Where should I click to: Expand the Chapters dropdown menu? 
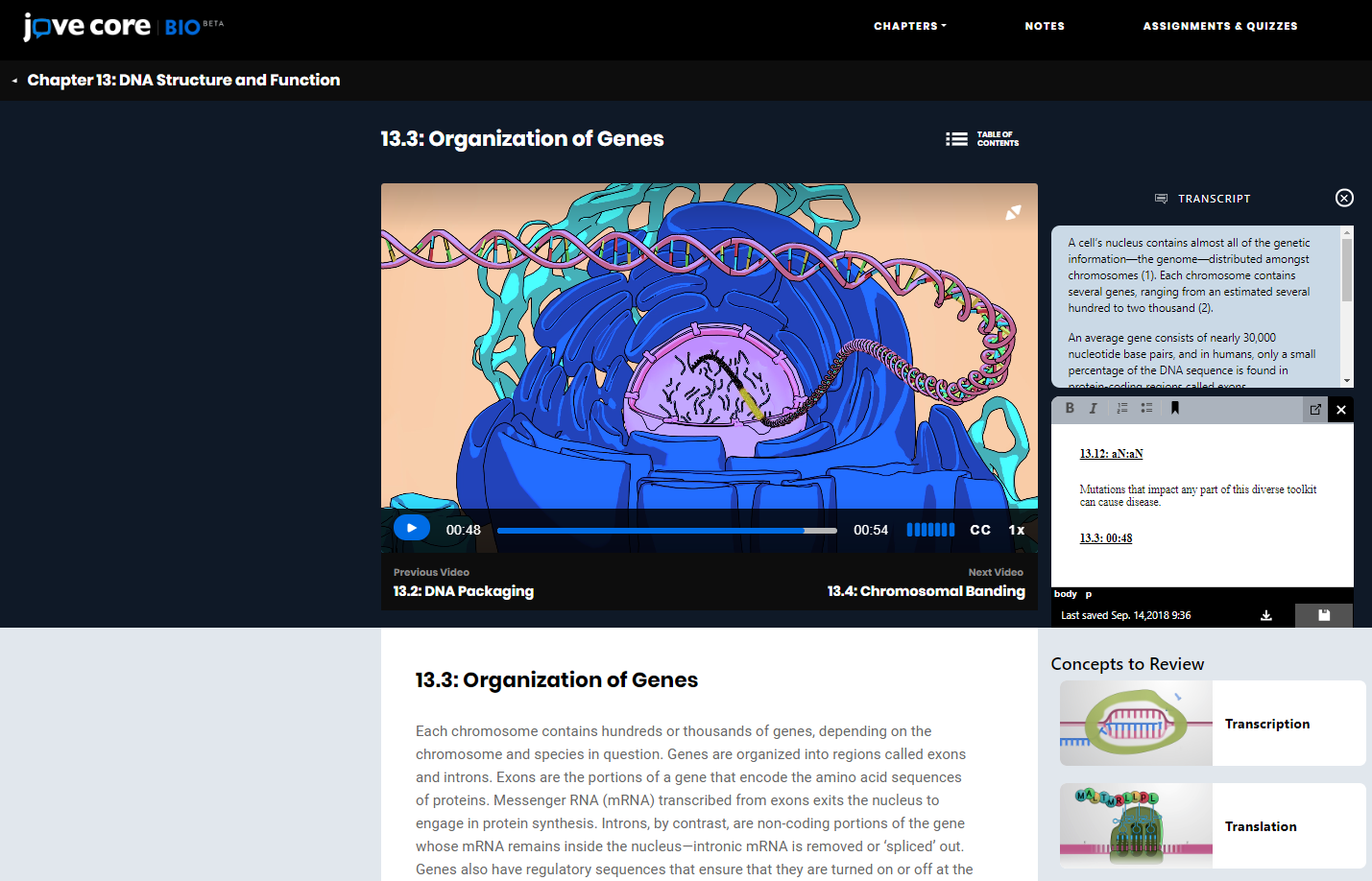[909, 26]
